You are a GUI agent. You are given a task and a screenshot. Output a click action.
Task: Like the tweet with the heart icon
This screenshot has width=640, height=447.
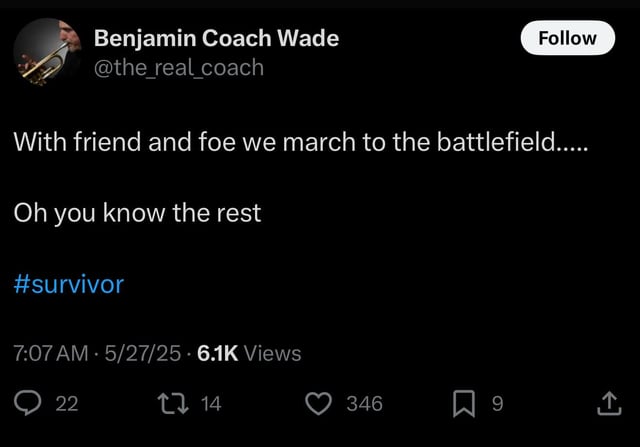(x=319, y=403)
